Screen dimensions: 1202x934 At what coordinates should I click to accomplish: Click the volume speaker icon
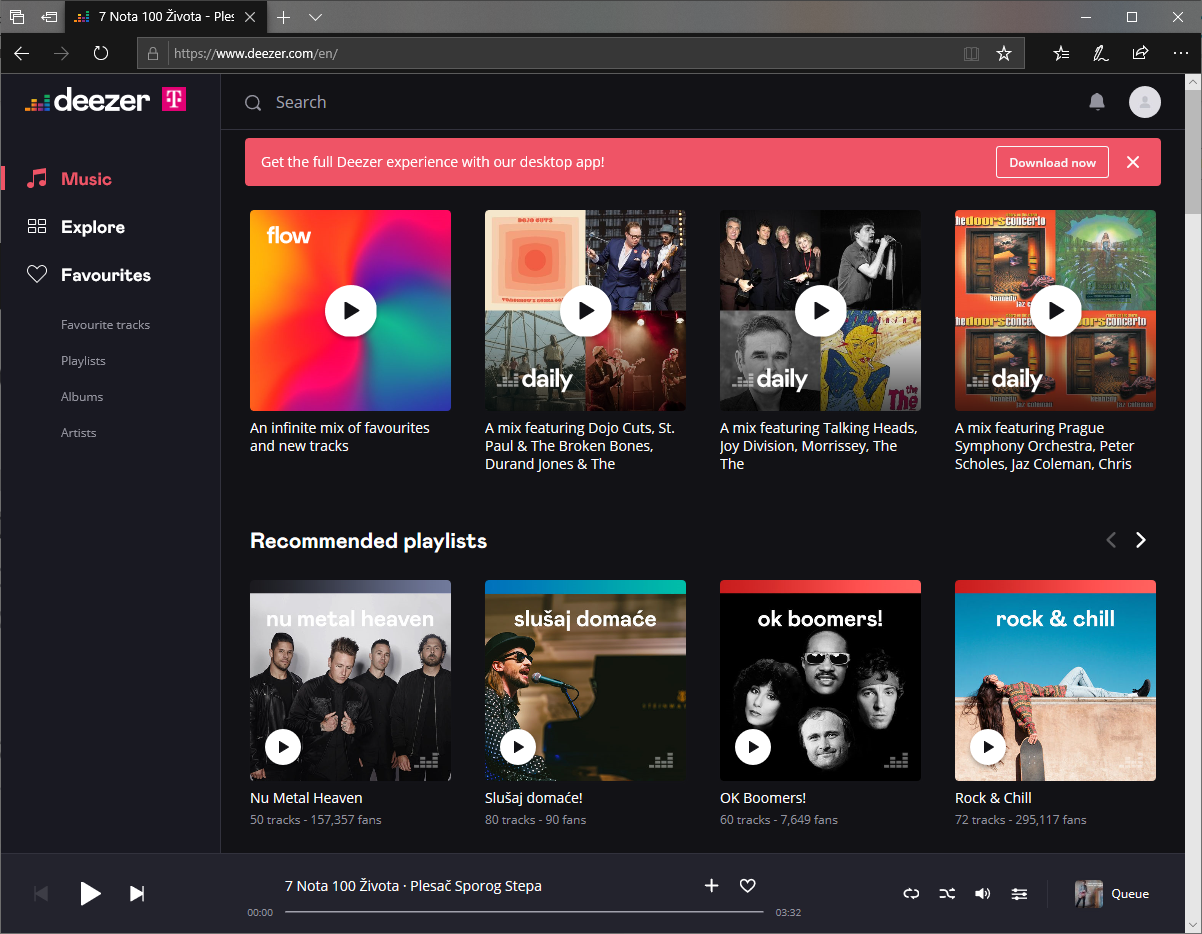(x=983, y=894)
